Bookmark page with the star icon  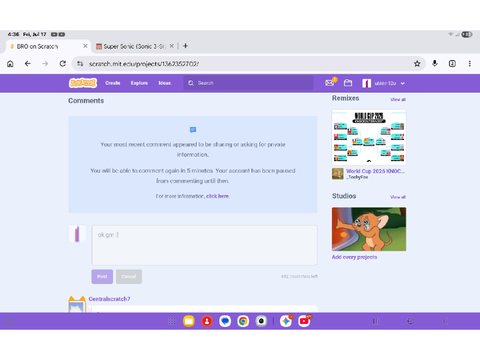coord(417,64)
